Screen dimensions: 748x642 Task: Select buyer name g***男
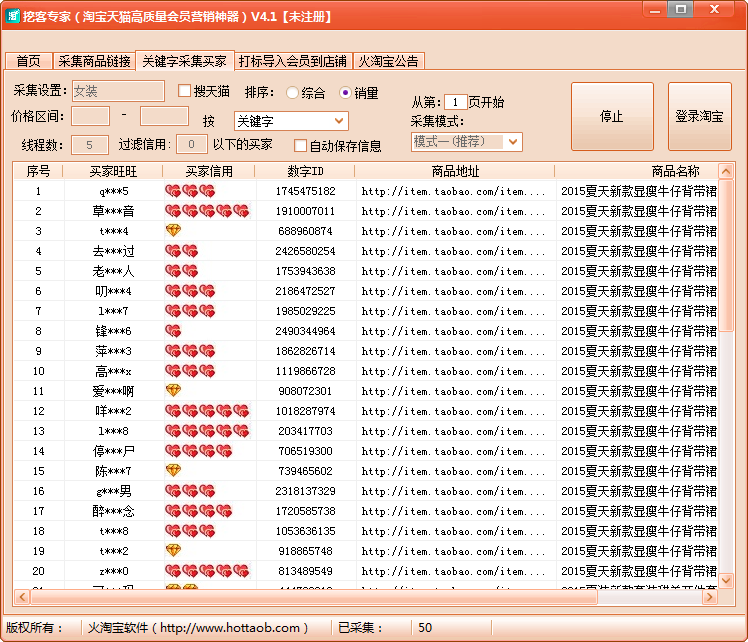pyautogui.click(x=113, y=491)
